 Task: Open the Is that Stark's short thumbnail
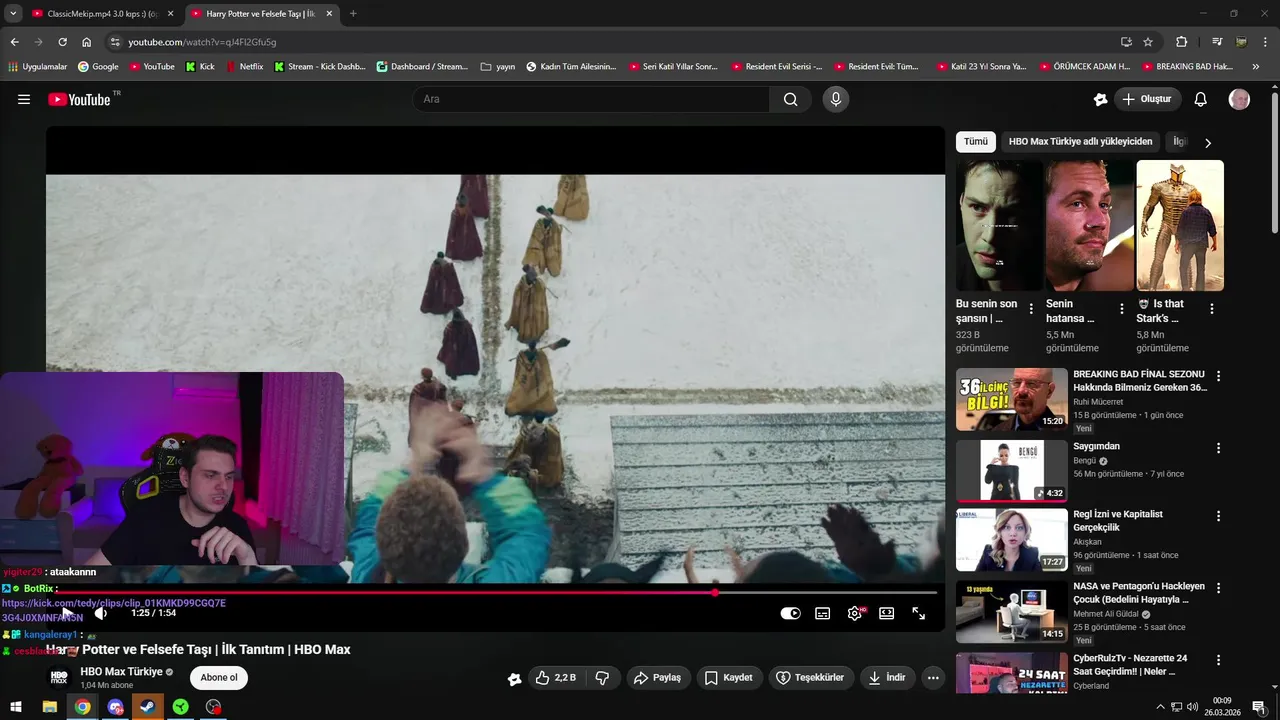tap(1180, 225)
